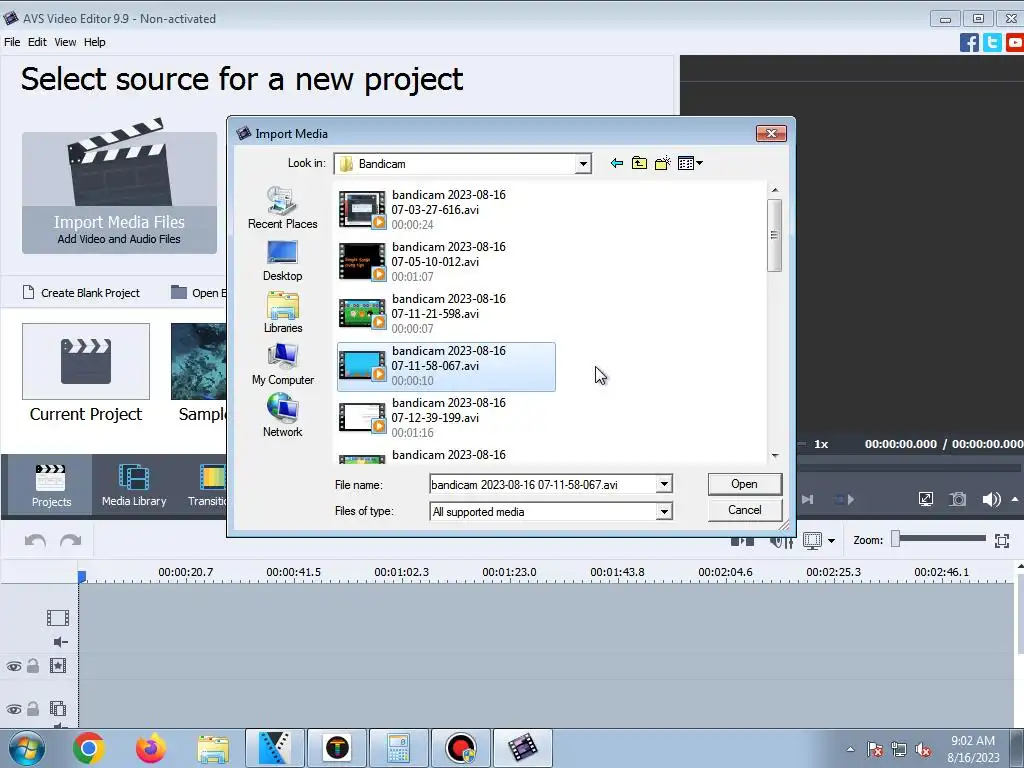Click Create Blank Project
Image resolution: width=1024 pixels, height=768 pixels.
[x=81, y=293]
